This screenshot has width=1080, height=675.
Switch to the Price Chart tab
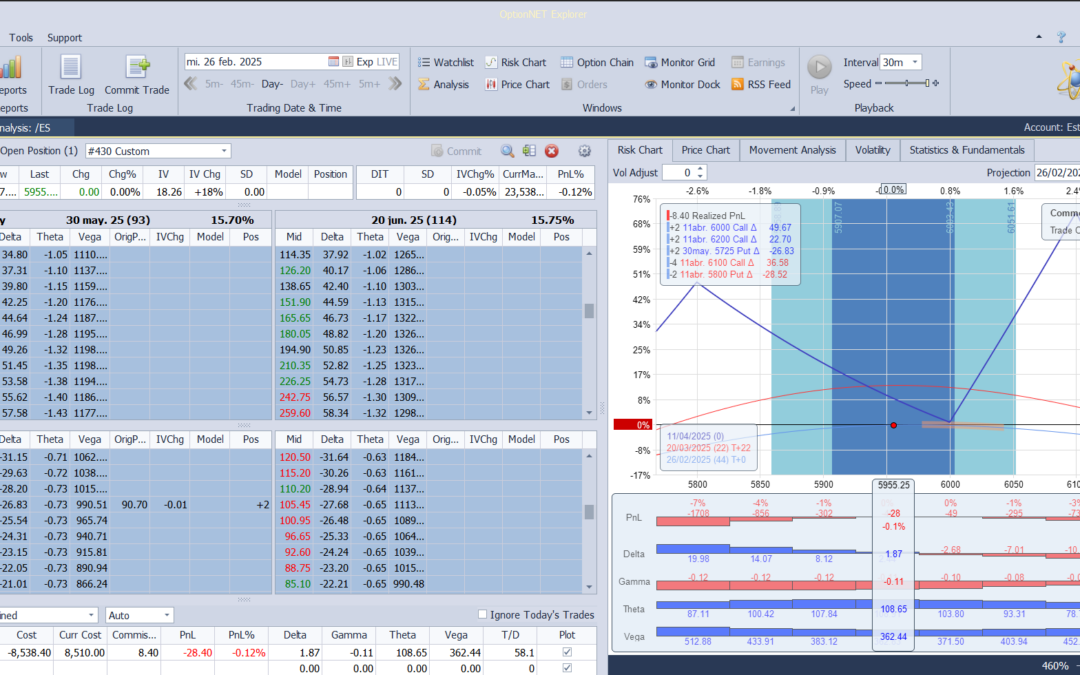point(705,150)
